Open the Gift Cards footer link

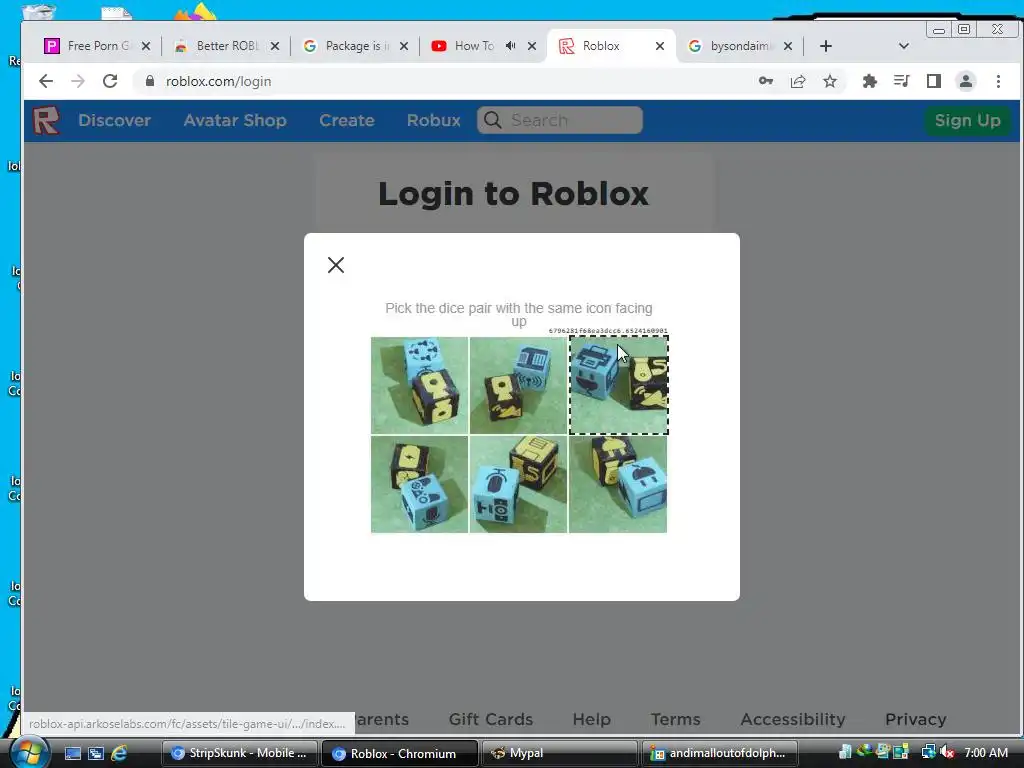[x=490, y=719]
